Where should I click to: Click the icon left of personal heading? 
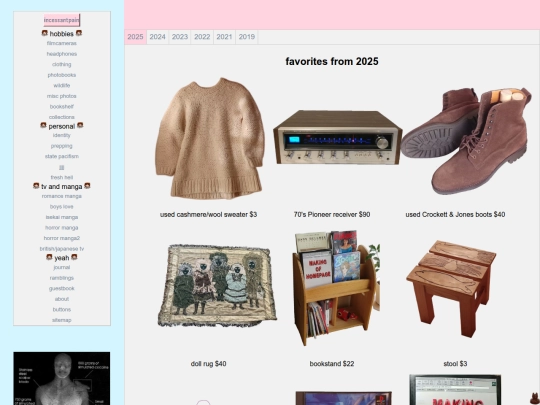click(x=43, y=125)
